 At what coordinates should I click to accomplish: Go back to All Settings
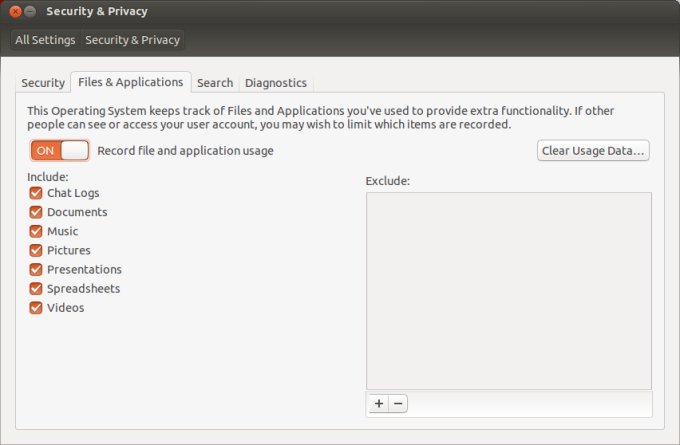pos(45,40)
